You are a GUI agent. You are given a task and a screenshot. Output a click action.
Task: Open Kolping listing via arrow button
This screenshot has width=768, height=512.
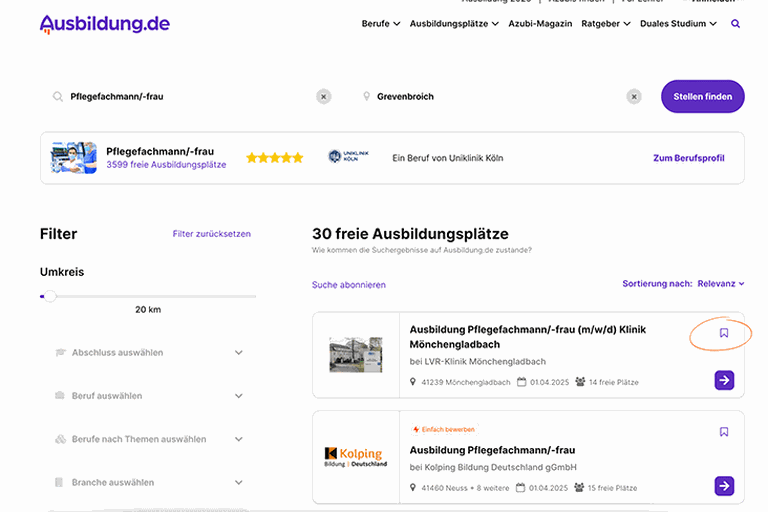tap(724, 486)
